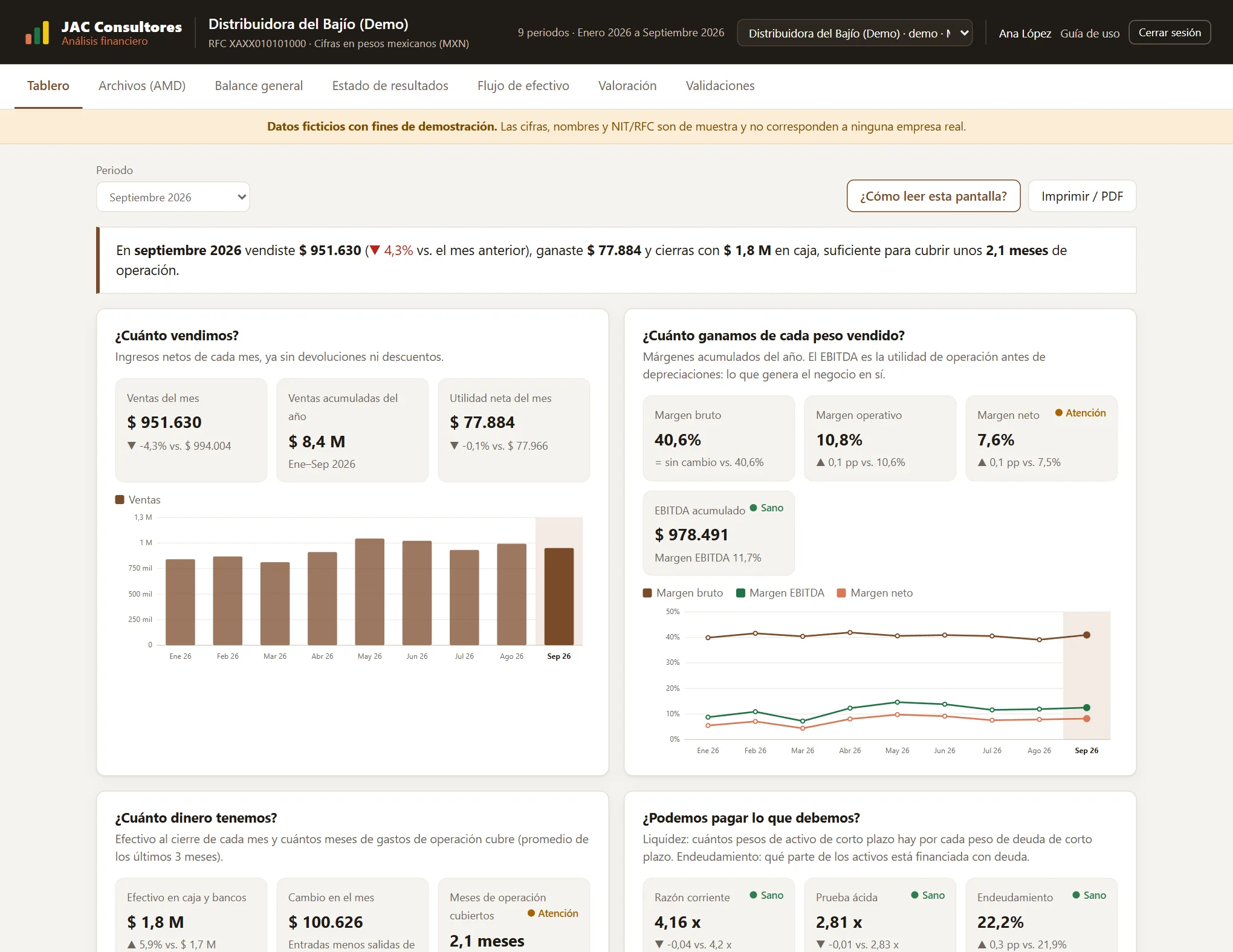
Task: Click the Sep 26 Margen bruto data point
Action: point(1087,635)
